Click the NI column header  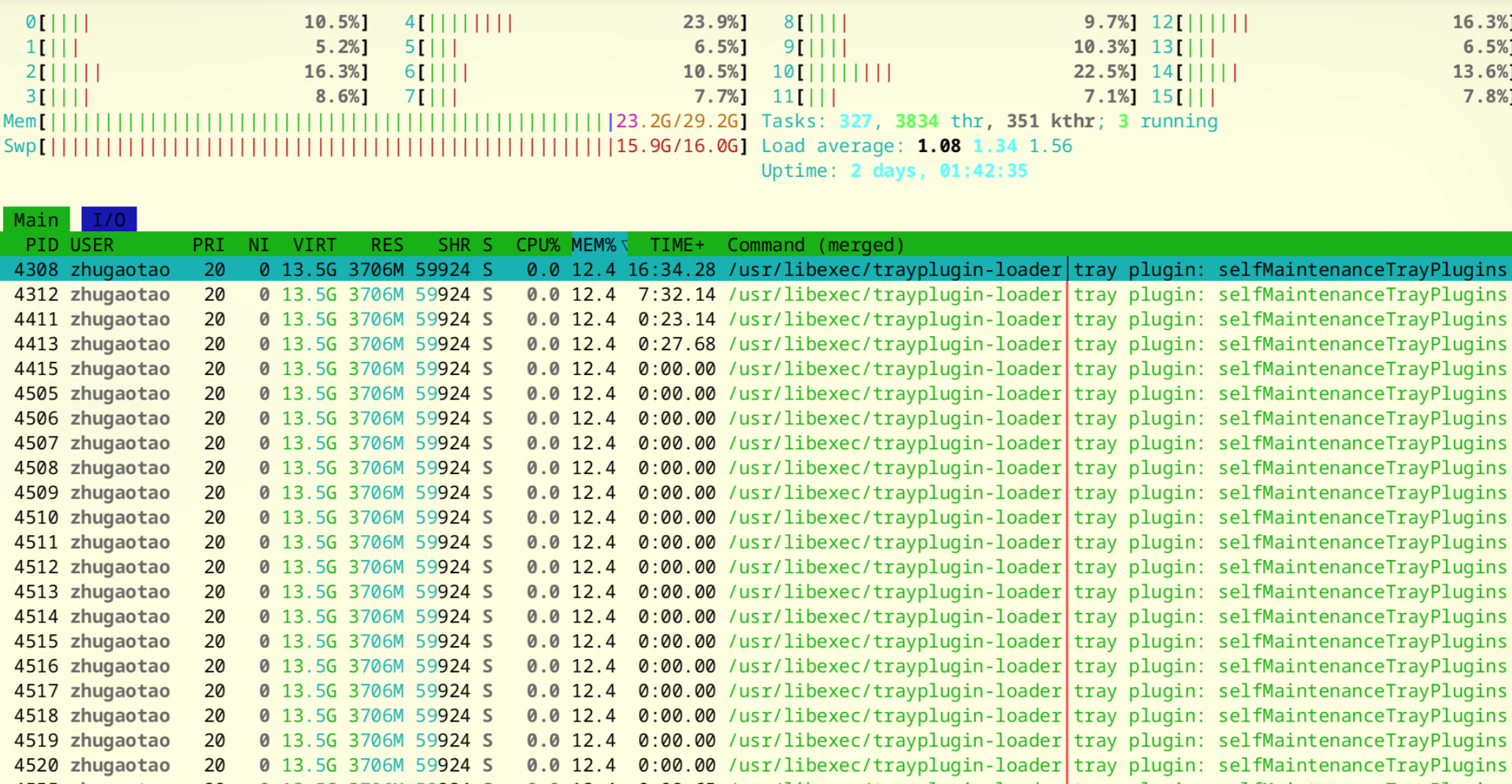[258, 244]
